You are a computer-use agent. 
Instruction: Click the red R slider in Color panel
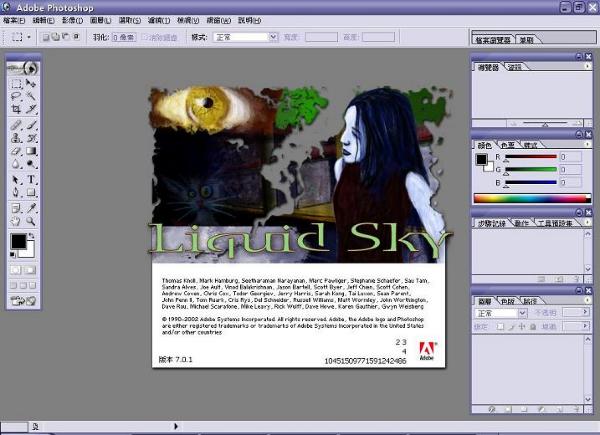(530, 157)
